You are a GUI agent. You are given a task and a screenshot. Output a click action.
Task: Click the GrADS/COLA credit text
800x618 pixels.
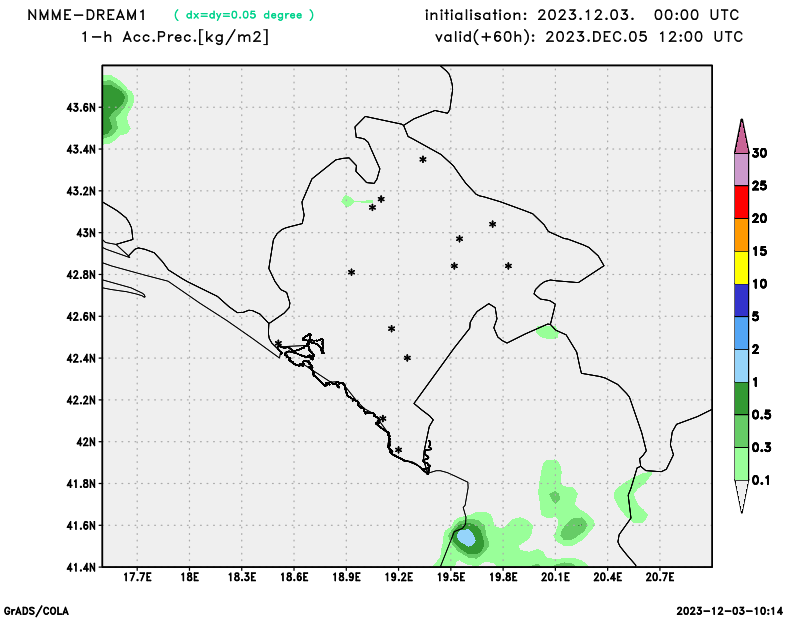tap(36, 611)
